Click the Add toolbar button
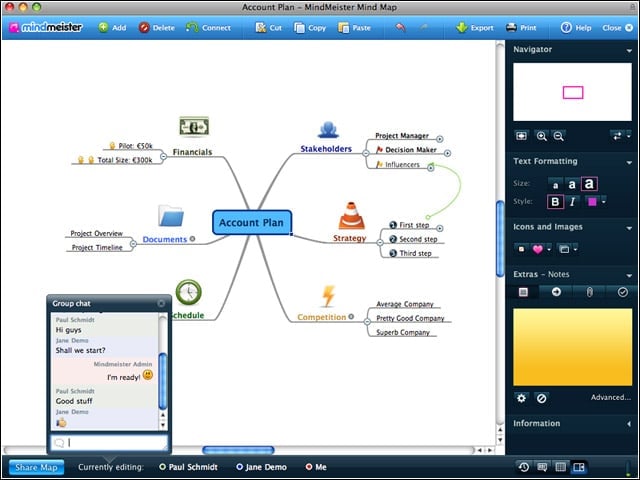This screenshot has width=640, height=480. (x=112, y=28)
